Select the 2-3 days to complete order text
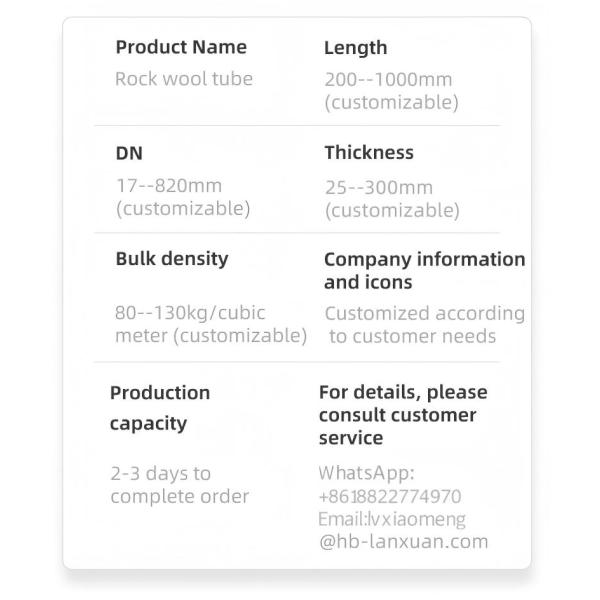The height and width of the screenshot is (600, 600). 179,484
